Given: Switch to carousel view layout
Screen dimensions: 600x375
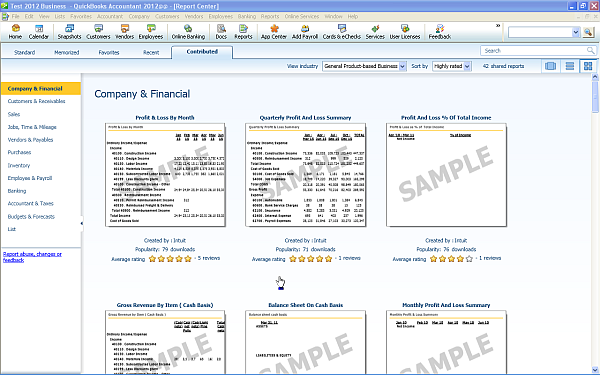Looking at the screenshot, I should click(x=551, y=66).
